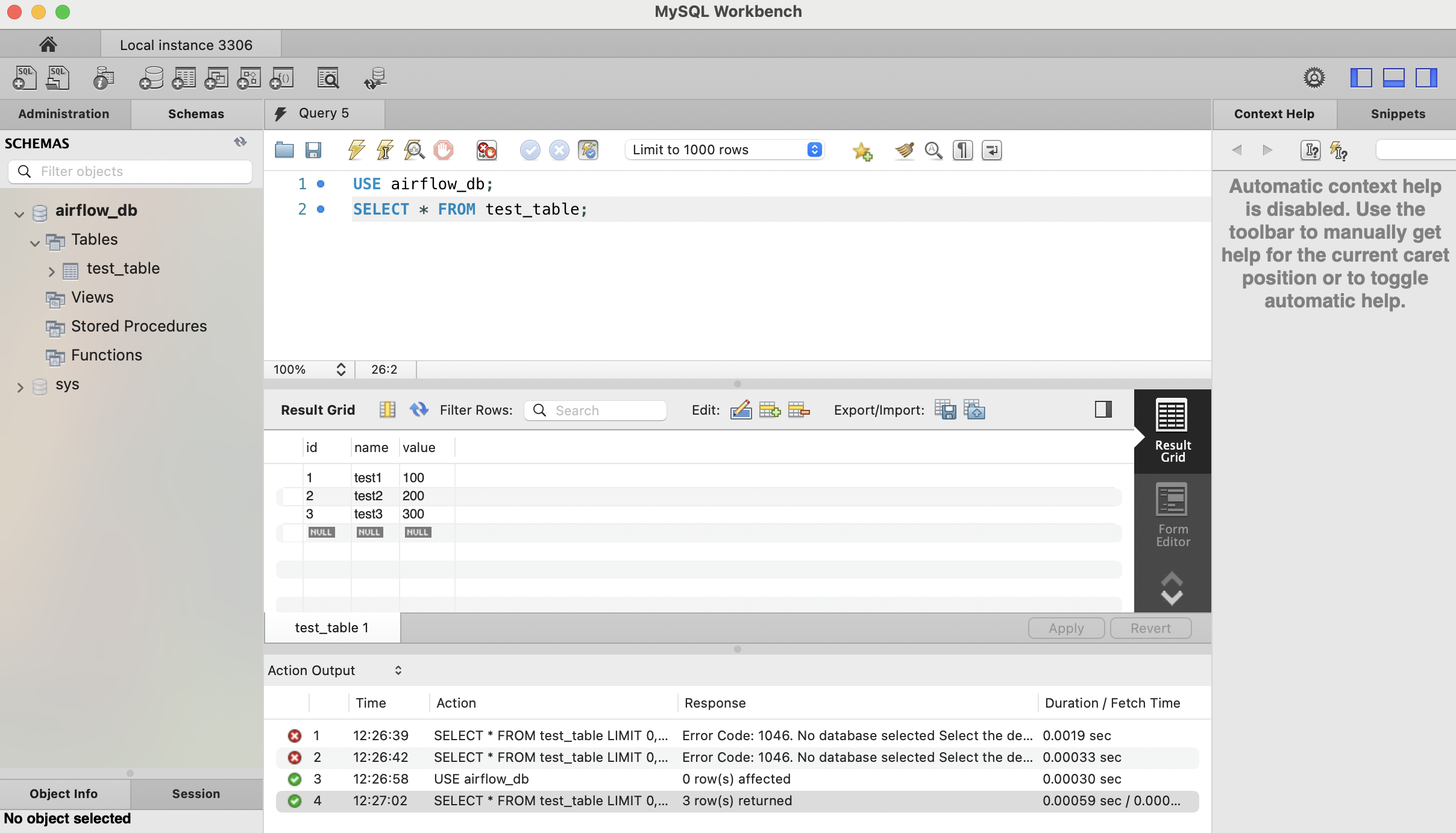Screen dimensions: 1456x833
Task: Stop the running query hand icon
Action: (444, 150)
